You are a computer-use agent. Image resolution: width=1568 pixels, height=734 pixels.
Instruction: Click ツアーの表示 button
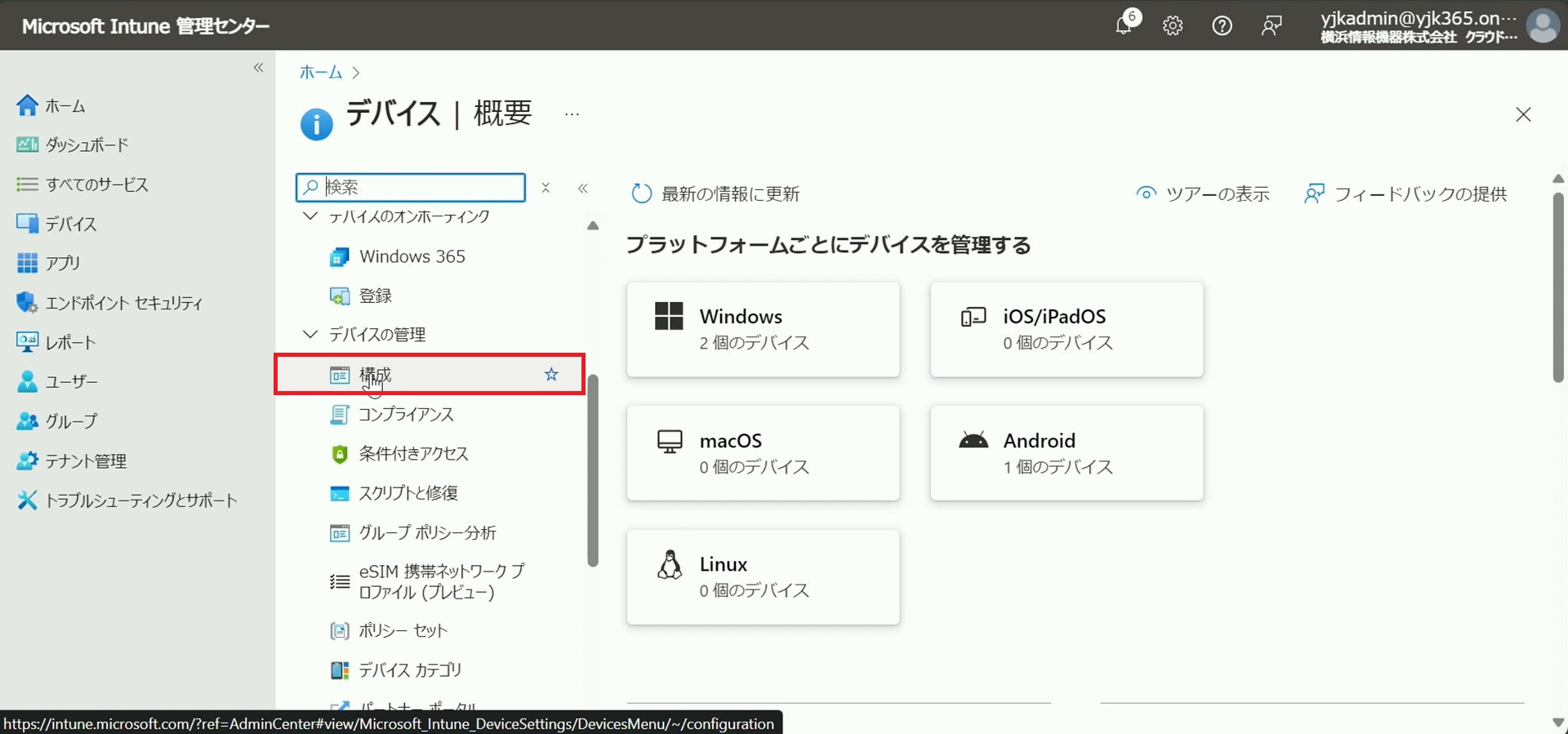(x=1202, y=194)
